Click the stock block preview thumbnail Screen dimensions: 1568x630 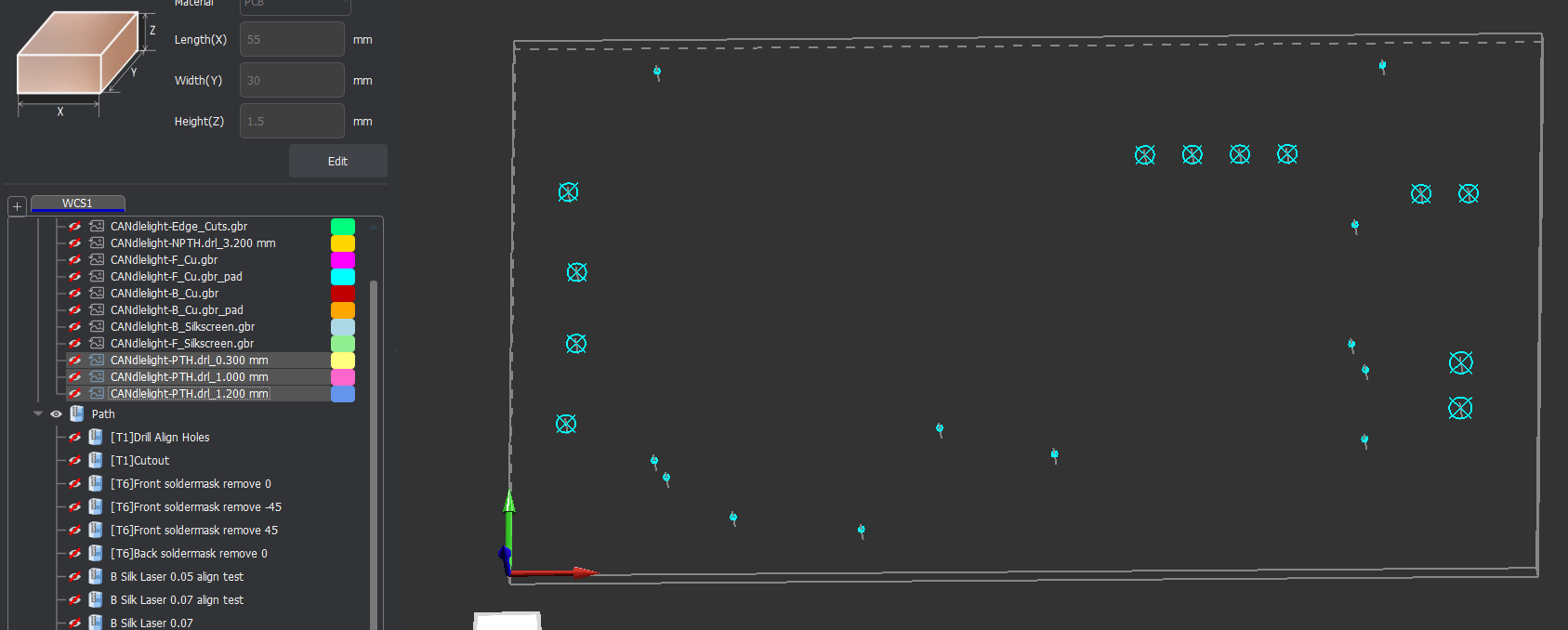86,63
